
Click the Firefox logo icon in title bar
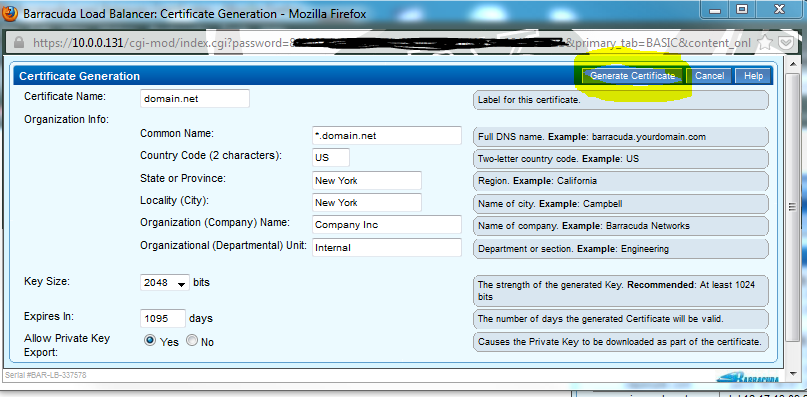pos(9,13)
